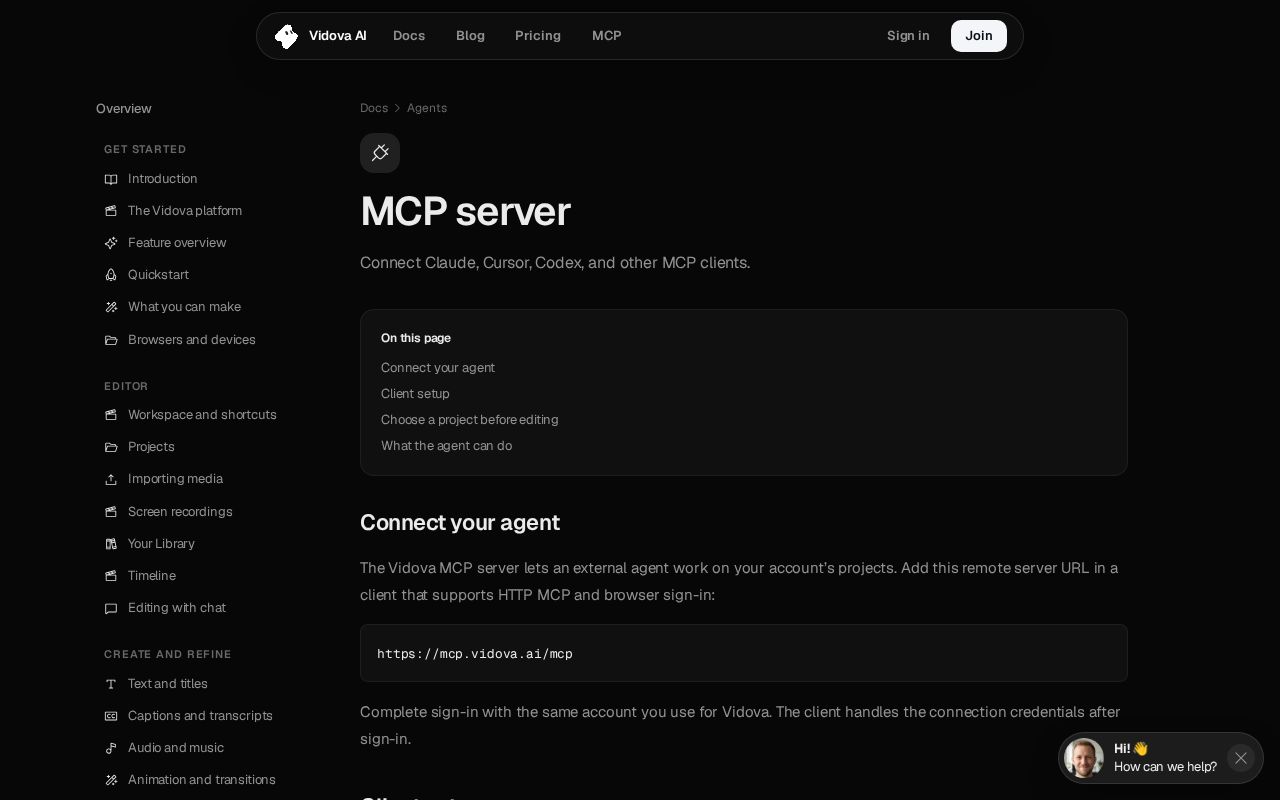
Task: Open the support agent avatar in chat widget
Action: pos(1084,758)
